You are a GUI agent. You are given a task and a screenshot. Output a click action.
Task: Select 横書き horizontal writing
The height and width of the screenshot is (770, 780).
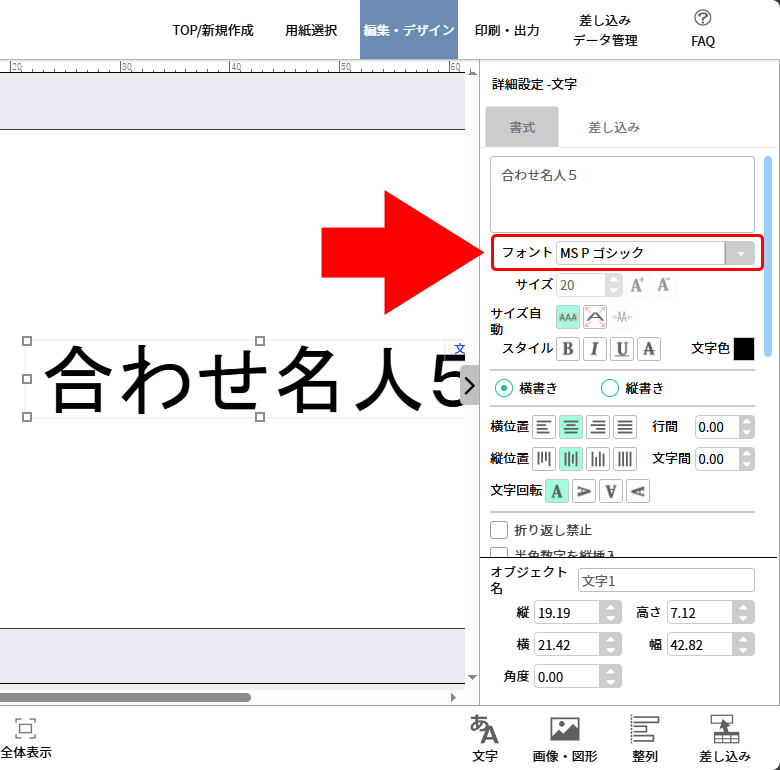[504, 388]
